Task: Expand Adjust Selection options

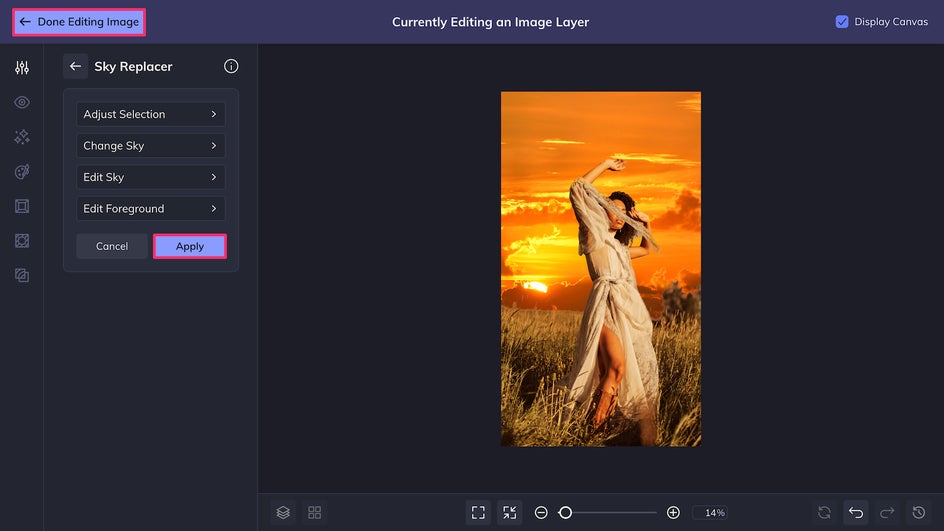Action: tap(151, 114)
